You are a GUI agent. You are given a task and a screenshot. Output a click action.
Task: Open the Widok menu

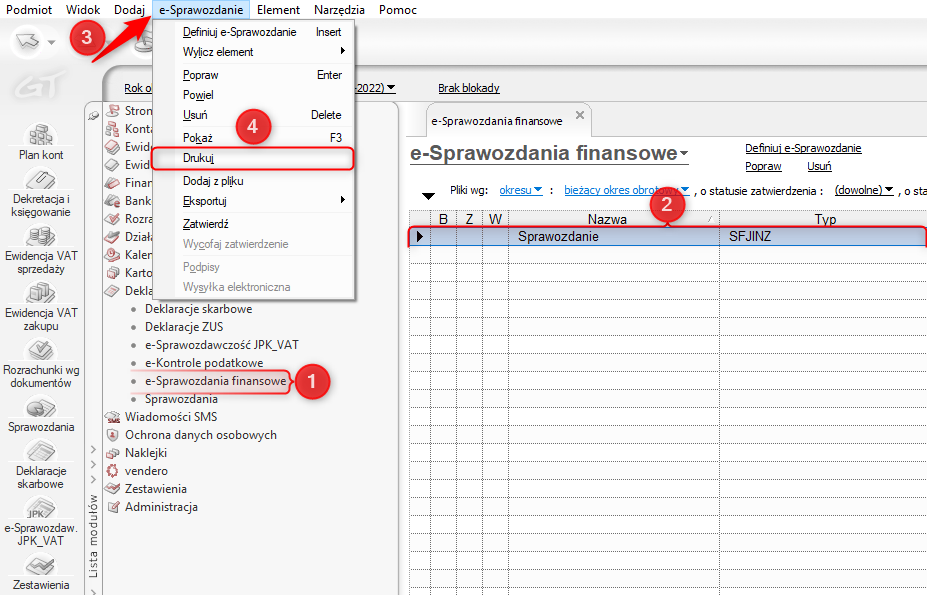pyautogui.click(x=83, y=10)
